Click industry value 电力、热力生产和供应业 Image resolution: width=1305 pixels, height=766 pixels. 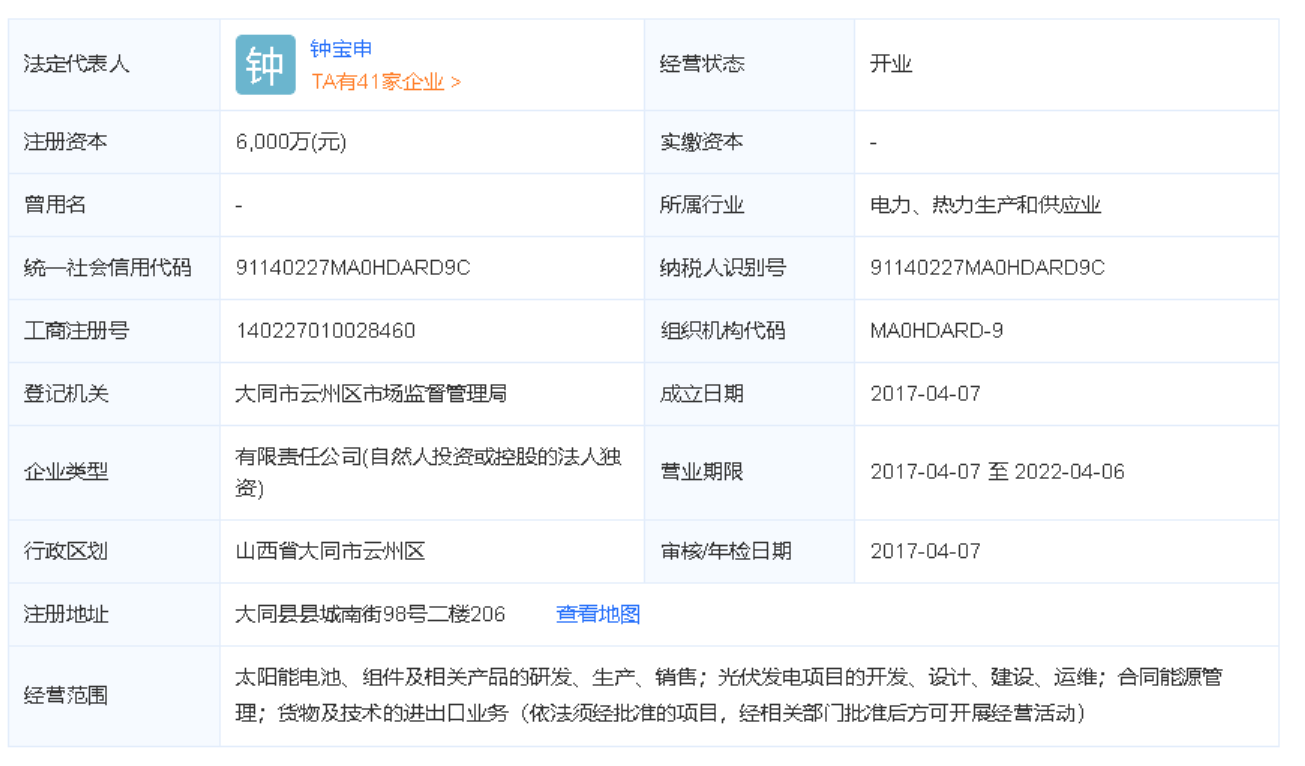985,205
